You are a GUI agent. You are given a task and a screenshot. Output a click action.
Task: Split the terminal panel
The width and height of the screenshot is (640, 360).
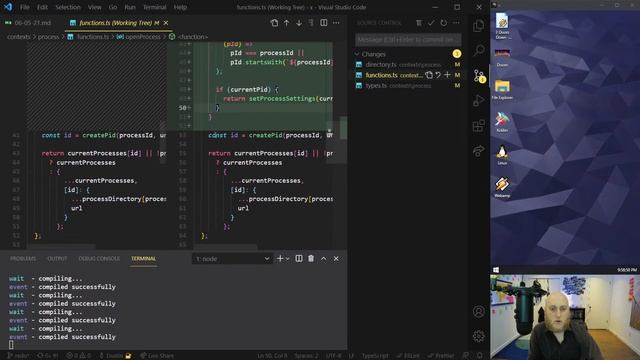(x=299, y=258)
